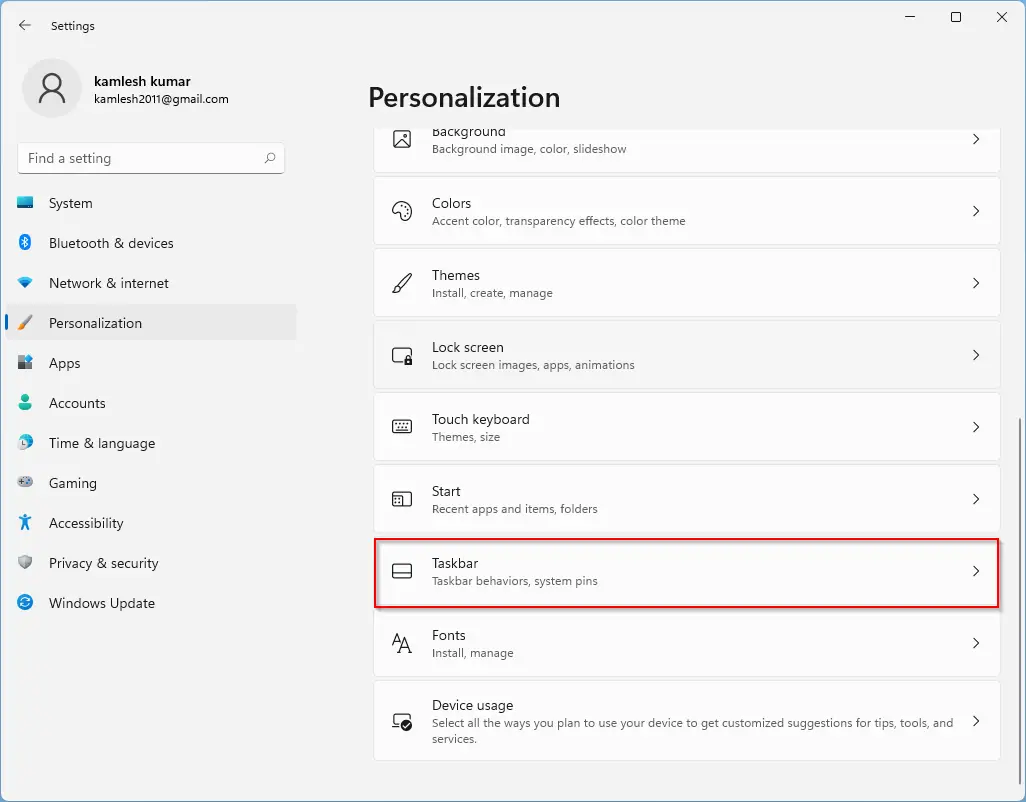Select System in the sidebar
1026x802 pixels.
(x=151, y=203)
